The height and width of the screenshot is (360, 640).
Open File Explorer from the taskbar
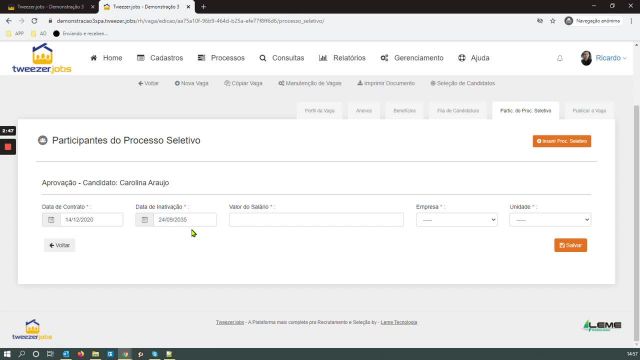pos(95,354)
